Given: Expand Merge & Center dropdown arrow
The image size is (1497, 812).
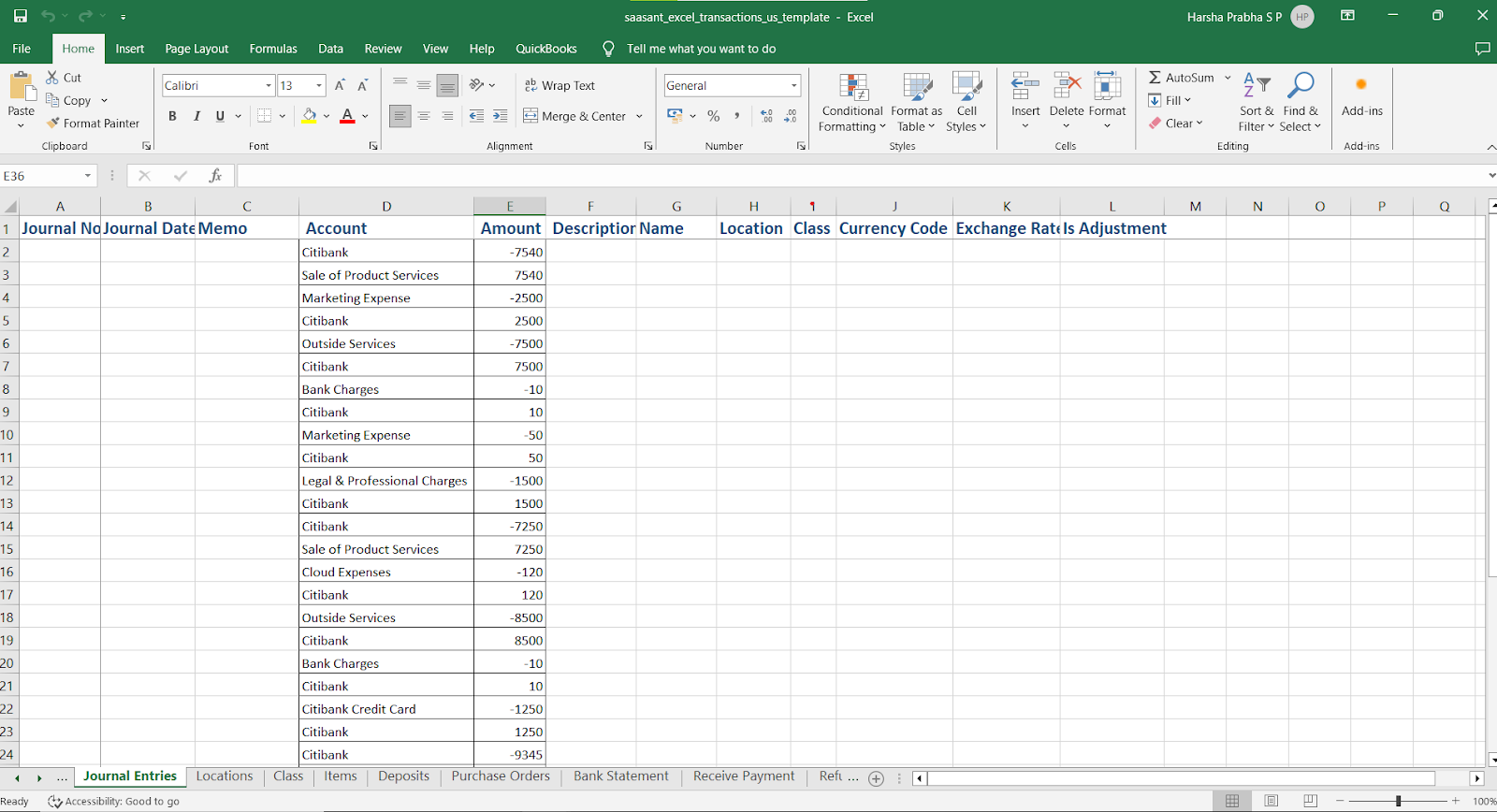Looking at the screenshot, I should 639,116.
